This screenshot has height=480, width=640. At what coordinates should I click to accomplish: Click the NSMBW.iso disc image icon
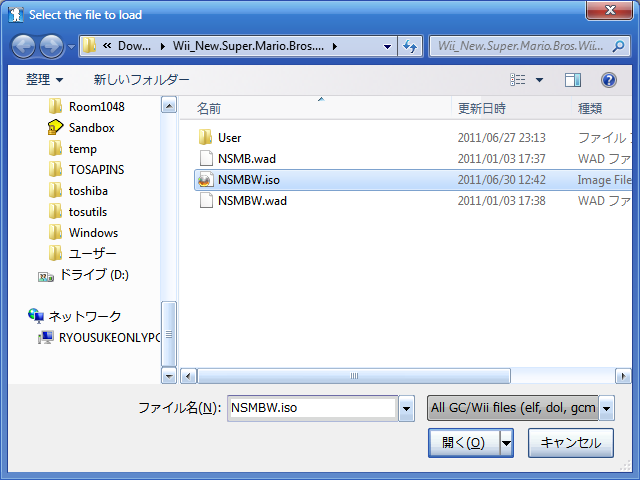[205, 180]
